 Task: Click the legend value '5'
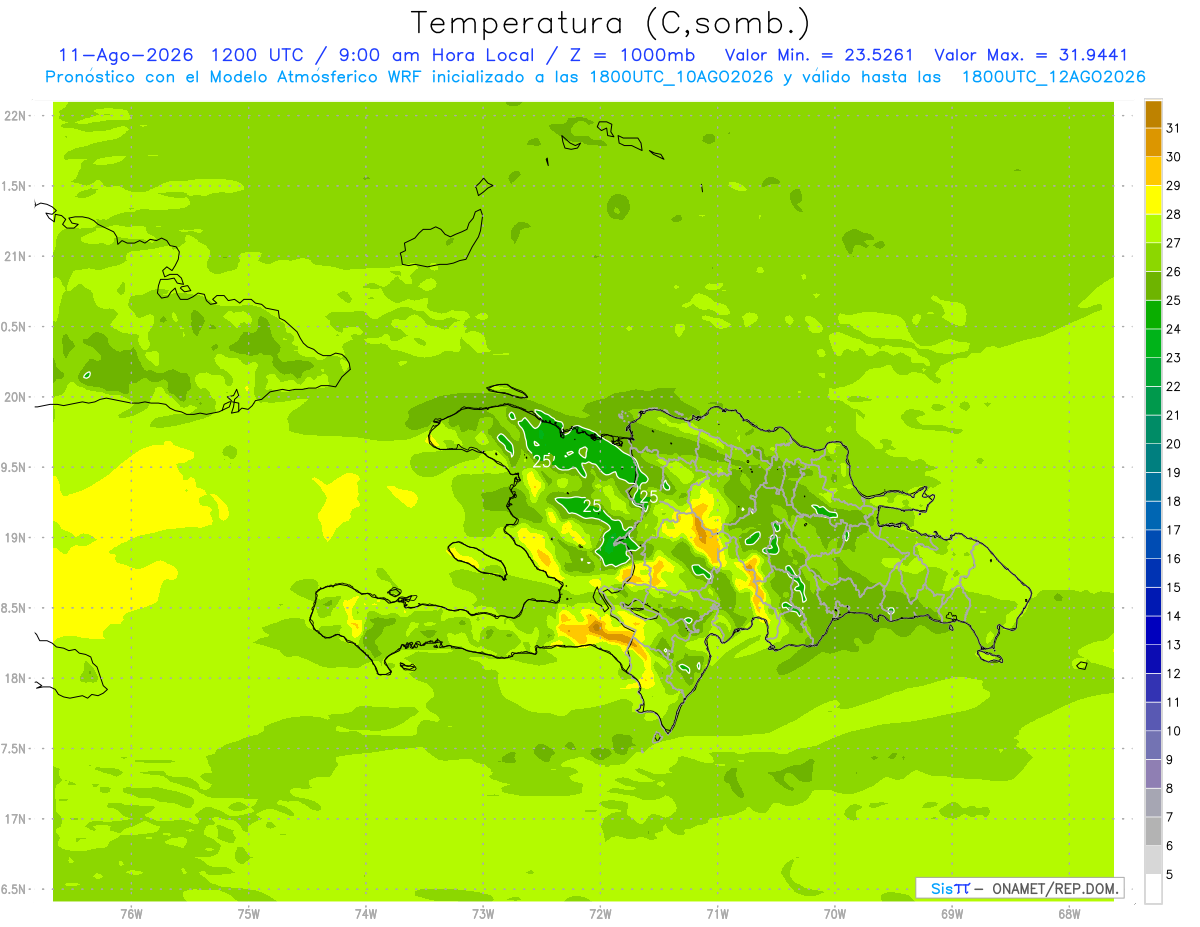(1170, 875)
